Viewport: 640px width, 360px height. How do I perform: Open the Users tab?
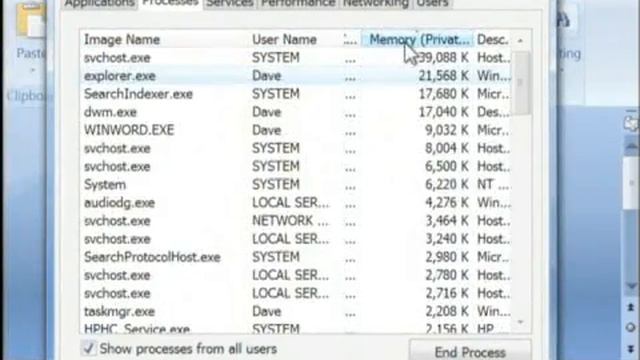click(433, 4)
